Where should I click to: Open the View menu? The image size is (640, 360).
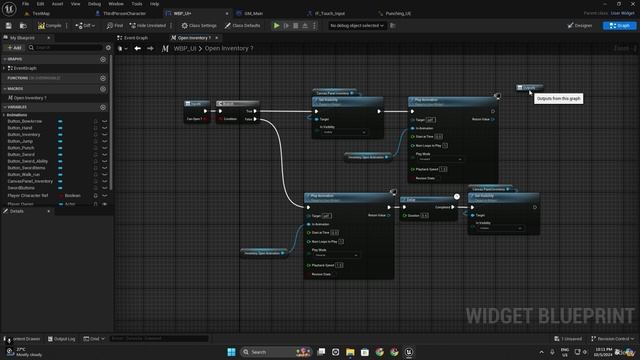tap(76, 4)
